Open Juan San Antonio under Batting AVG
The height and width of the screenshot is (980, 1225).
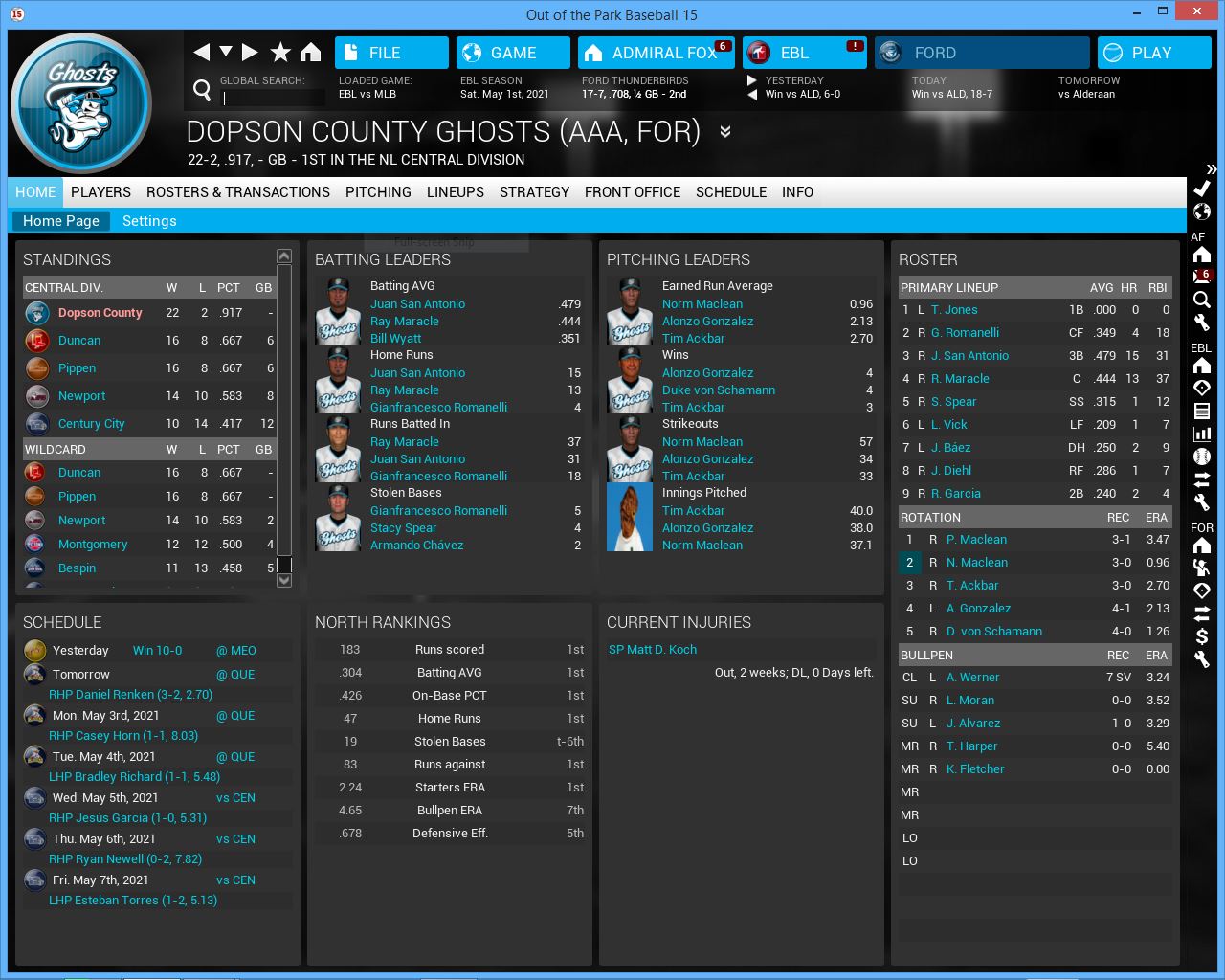pyautogui.click(x=417, y=304)
